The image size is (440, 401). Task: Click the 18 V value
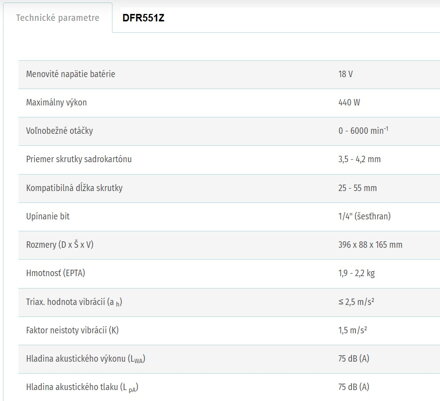click(346, 74)
